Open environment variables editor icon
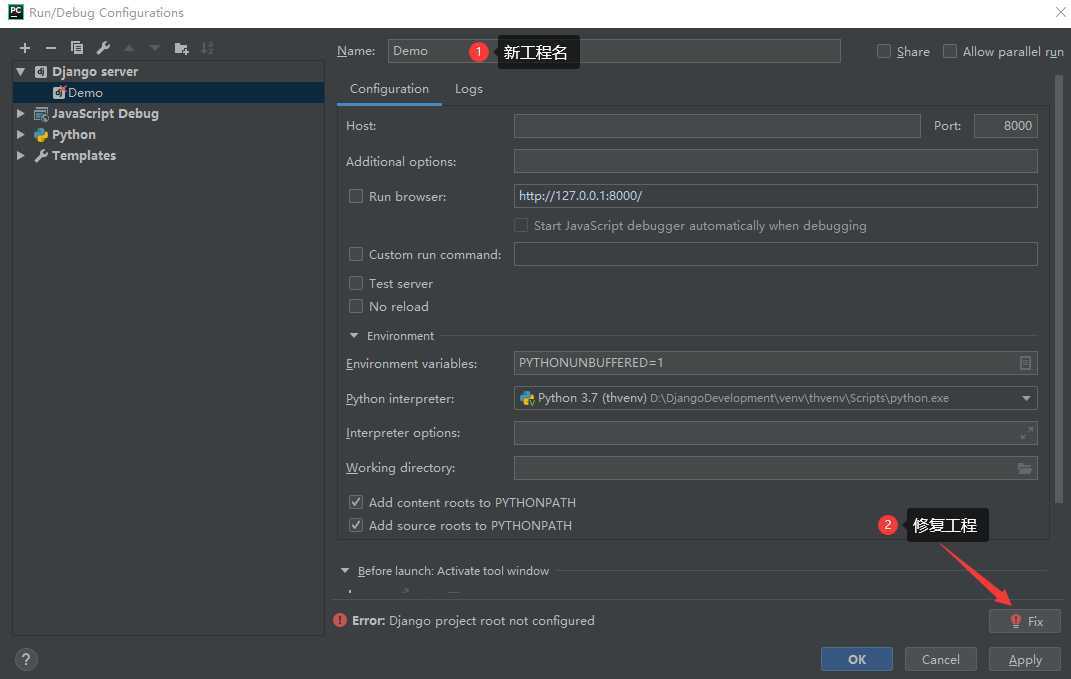 [1025, 363]
